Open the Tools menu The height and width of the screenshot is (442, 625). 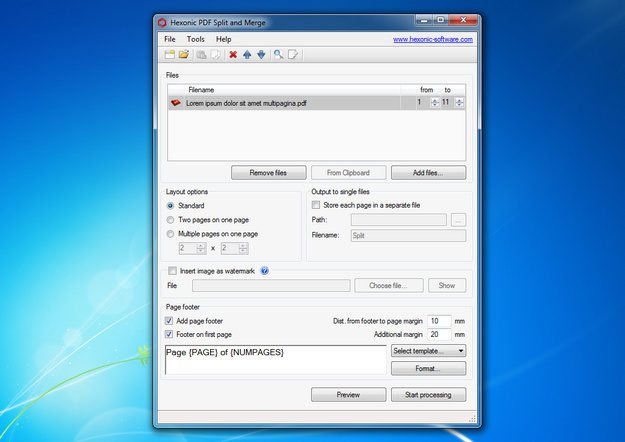pos(196,39)
